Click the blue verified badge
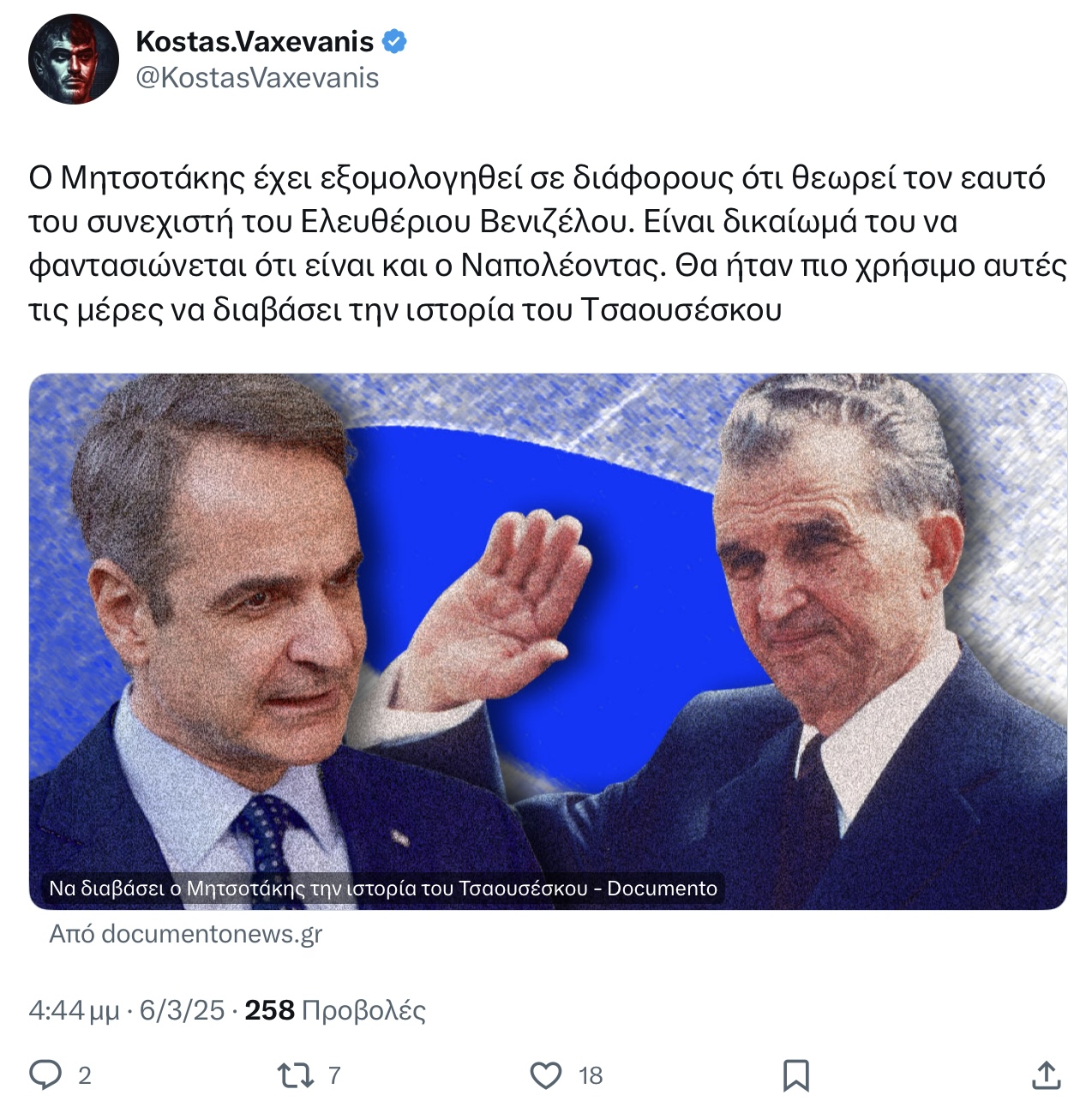This screenshot has width=1092, height=1113. click(x=394, y=41)
